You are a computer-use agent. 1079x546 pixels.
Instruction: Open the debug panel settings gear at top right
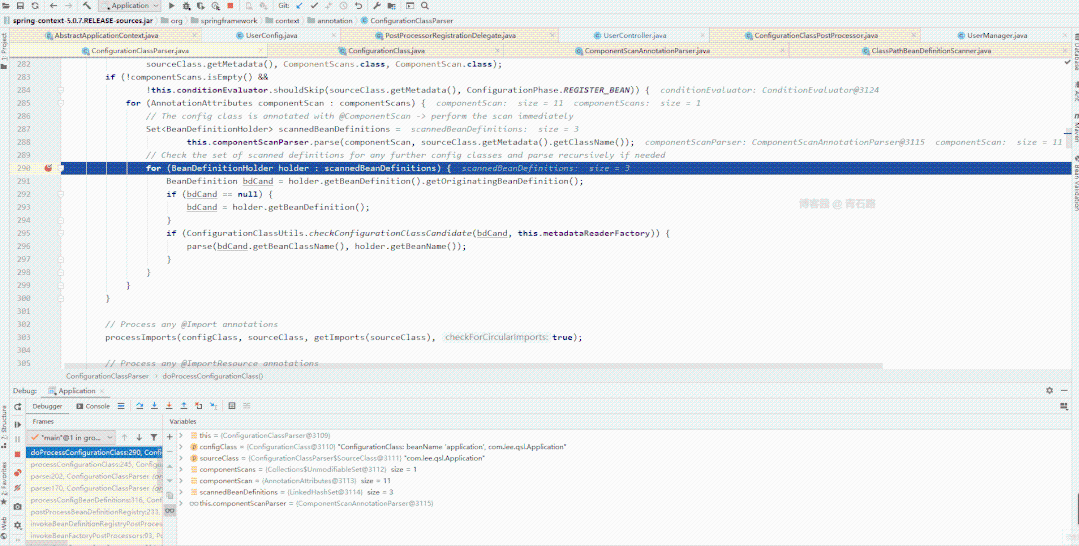(x=1049, y=390)
